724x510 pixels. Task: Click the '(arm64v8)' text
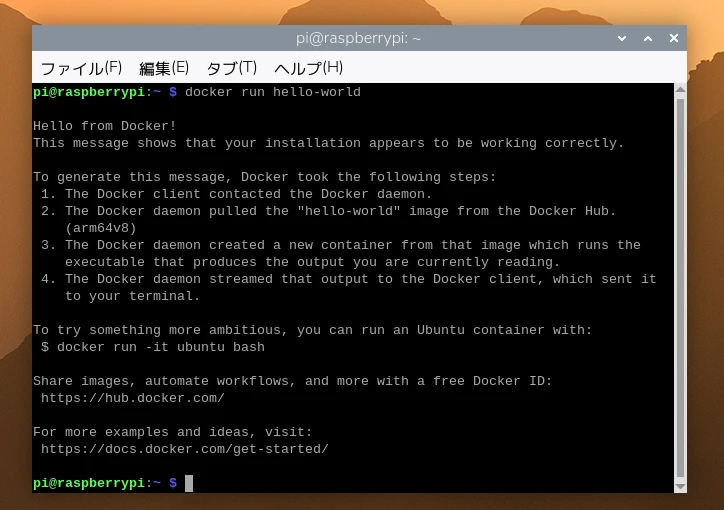click(101, 228)
